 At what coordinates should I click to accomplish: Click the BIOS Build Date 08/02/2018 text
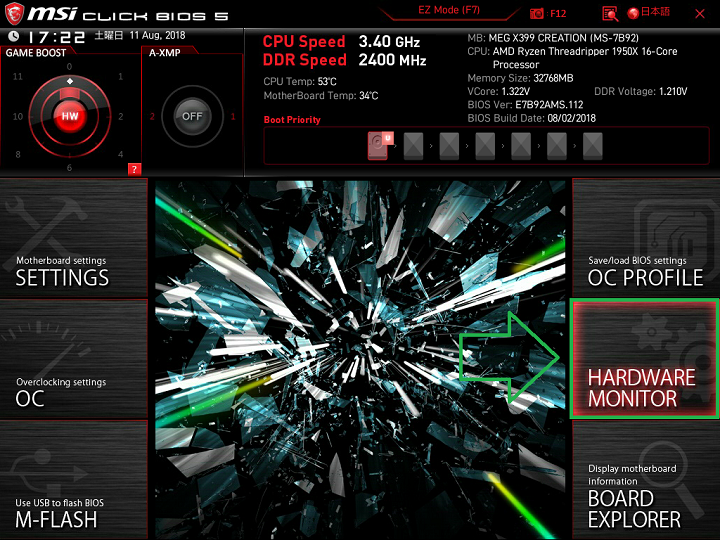pos(531,118)
